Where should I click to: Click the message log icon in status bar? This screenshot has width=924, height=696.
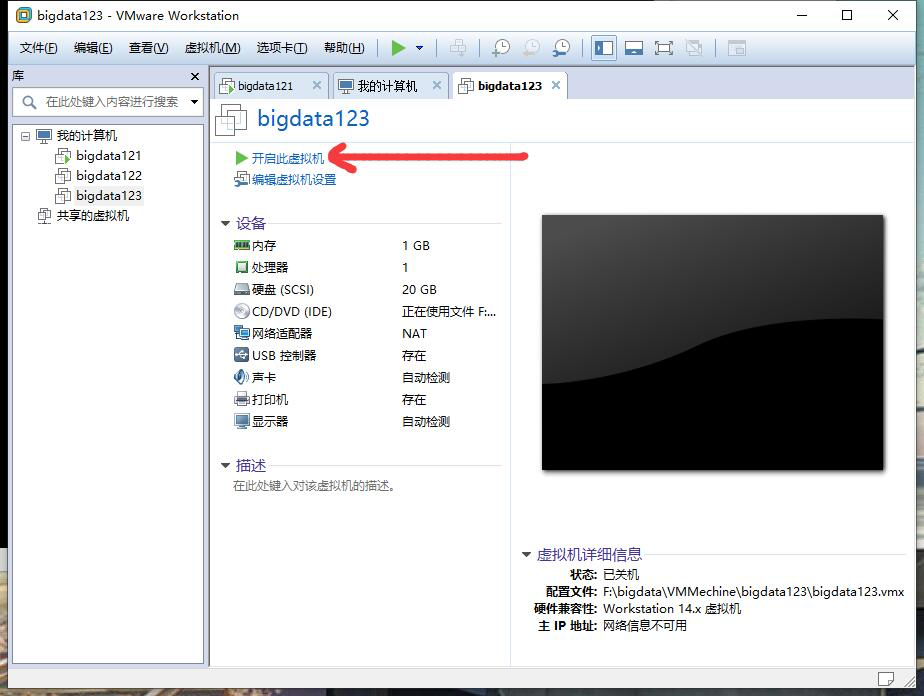point(886,678)
